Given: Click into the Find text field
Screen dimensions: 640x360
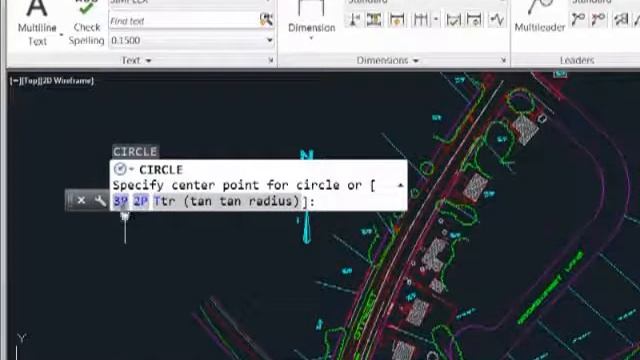Looking at the screenshot, I should click(184, 21).
